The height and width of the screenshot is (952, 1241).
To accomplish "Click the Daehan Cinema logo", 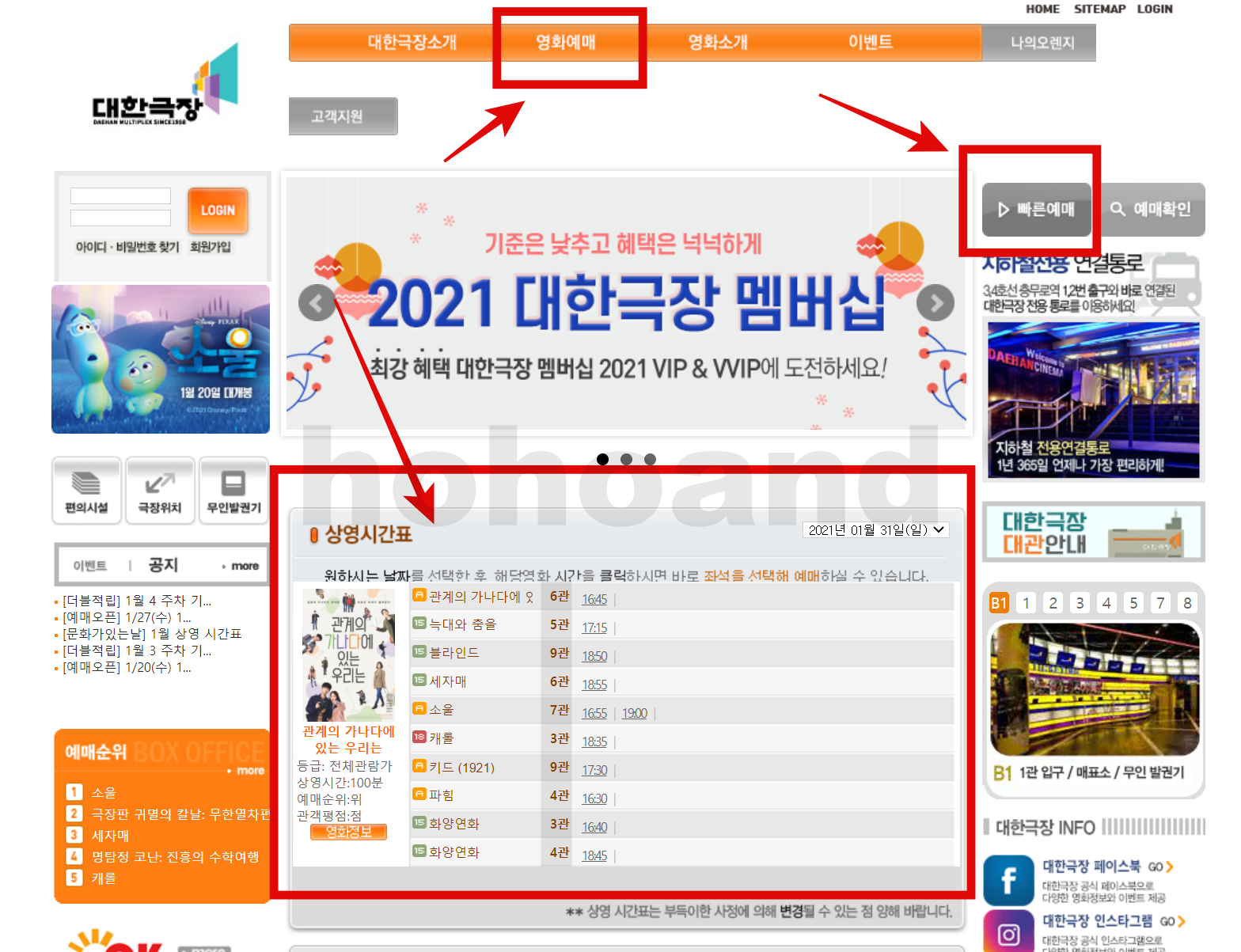I will pyautogui.click(x=165, y=85).
